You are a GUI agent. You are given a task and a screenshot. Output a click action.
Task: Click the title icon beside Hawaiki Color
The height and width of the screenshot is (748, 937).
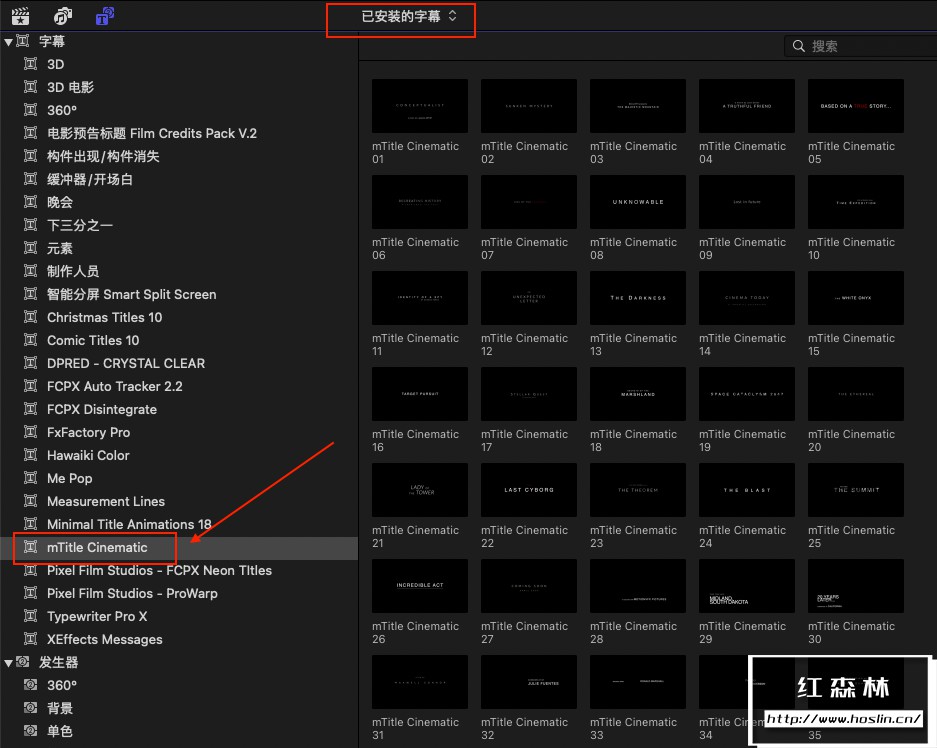(x=30, y=455)
